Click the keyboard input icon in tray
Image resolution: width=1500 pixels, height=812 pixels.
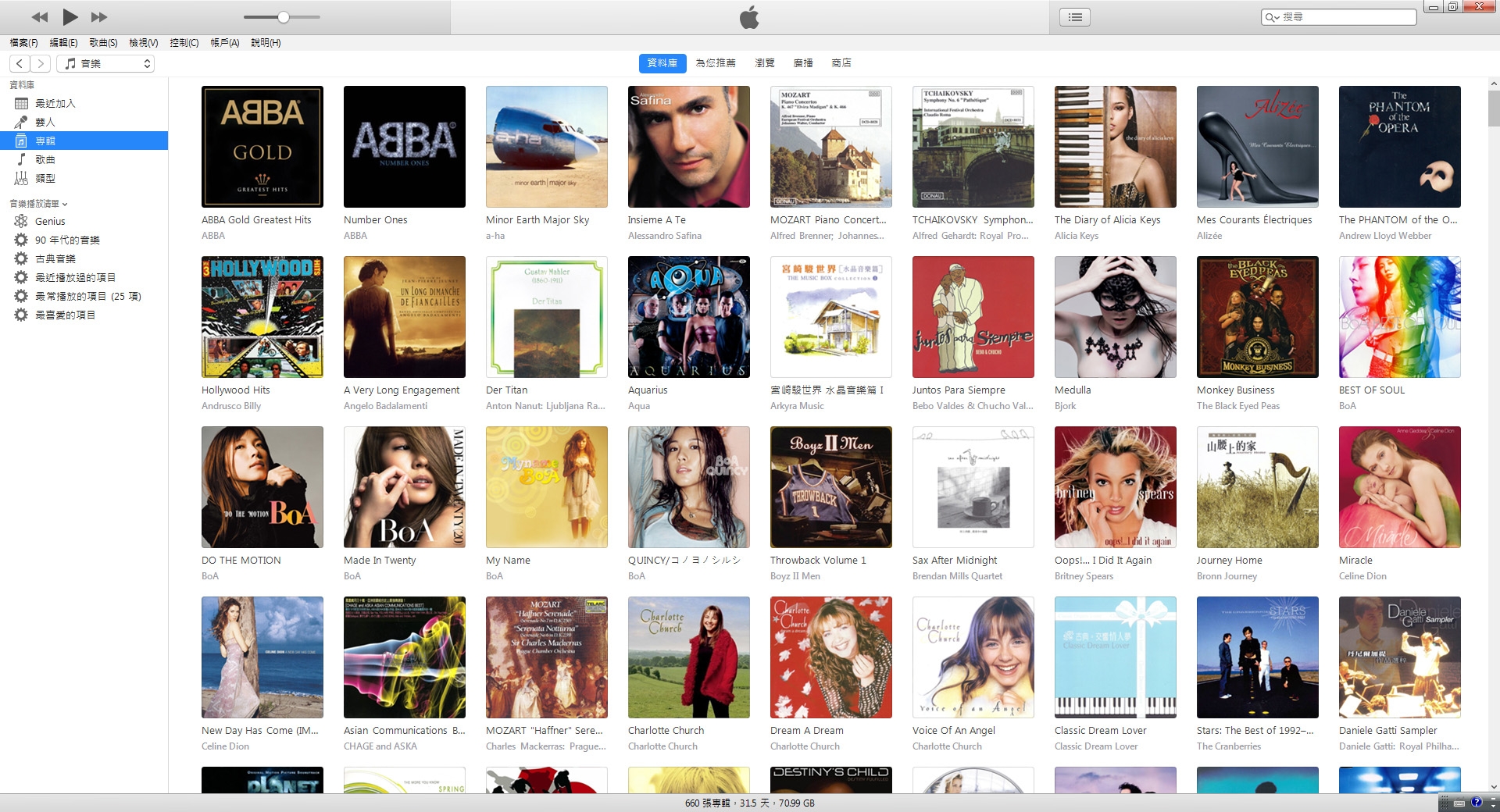click(x=1459, y=803)
